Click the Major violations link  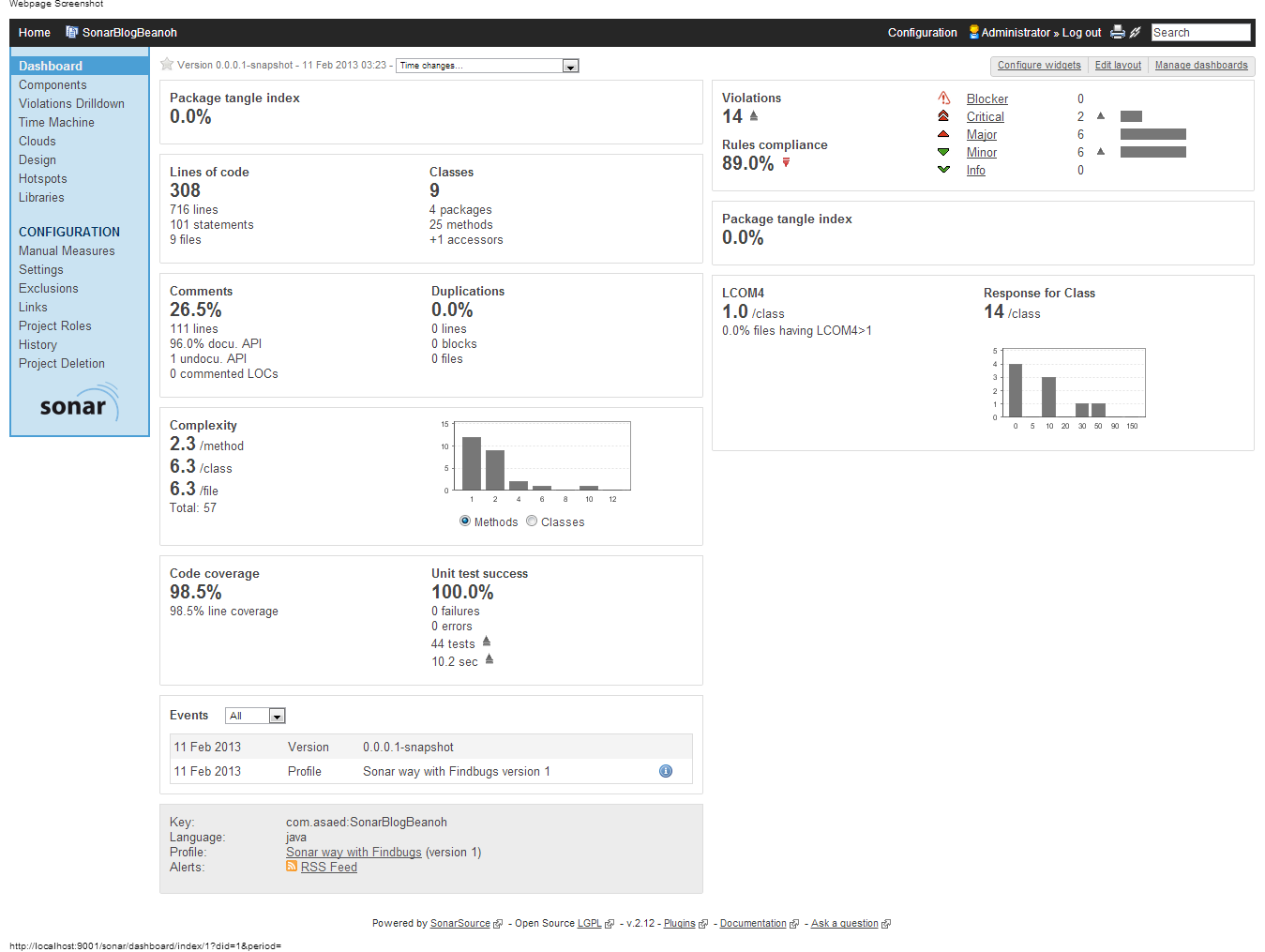[x=982, y=134]
